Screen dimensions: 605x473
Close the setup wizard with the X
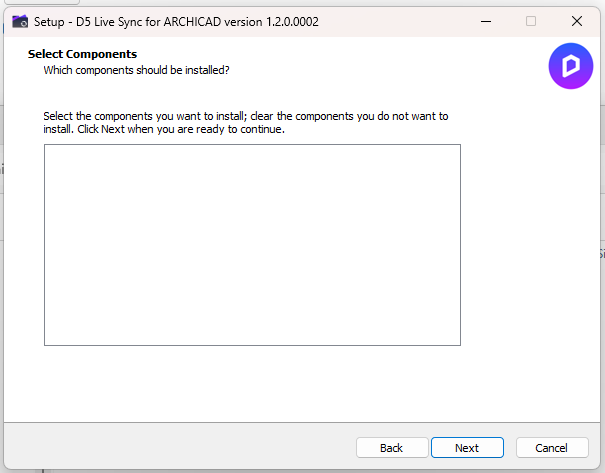(577, 21)
